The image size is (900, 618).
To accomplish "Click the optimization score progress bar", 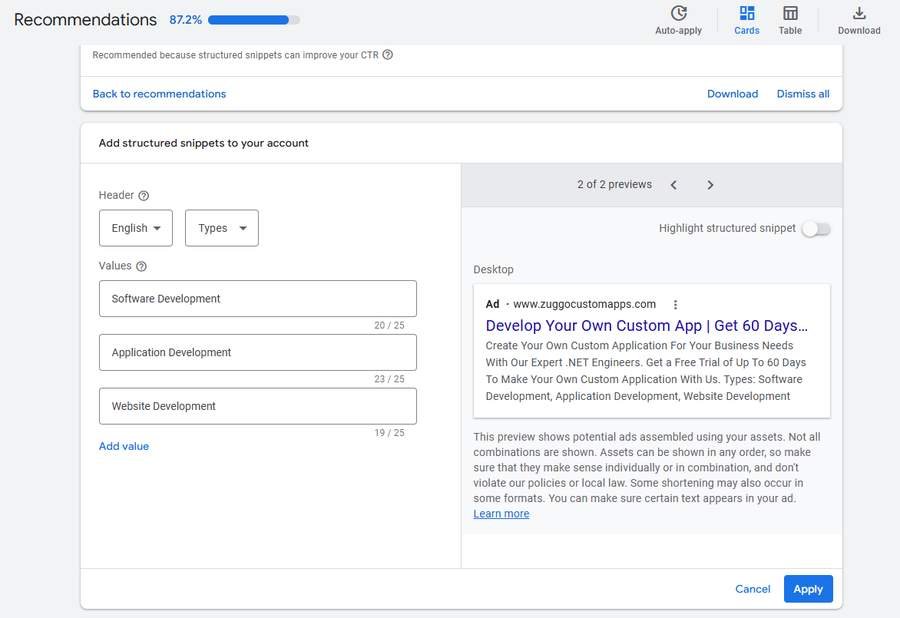I will coord(254,20).
